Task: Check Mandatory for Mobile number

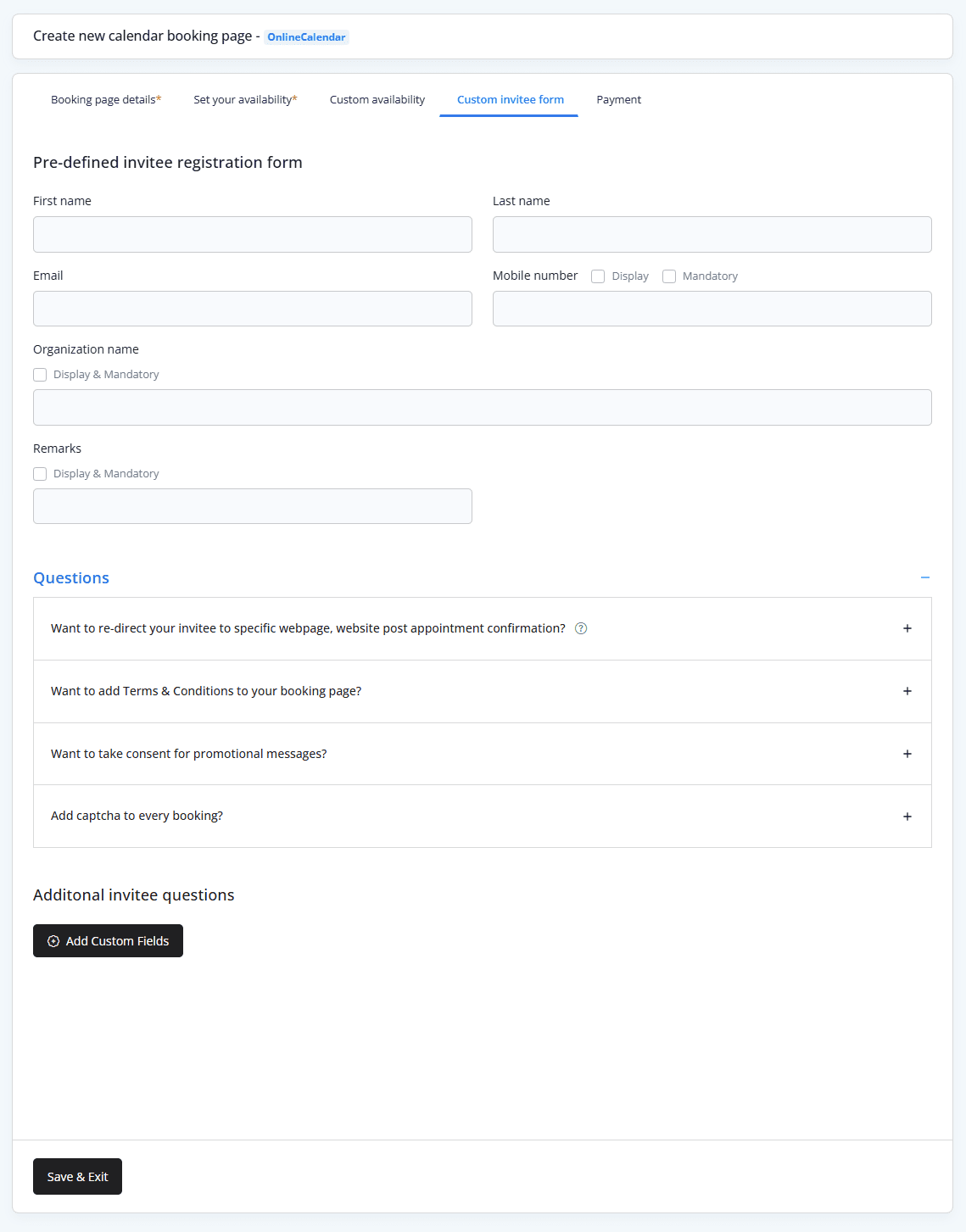Action: click(x=669, y=276)
